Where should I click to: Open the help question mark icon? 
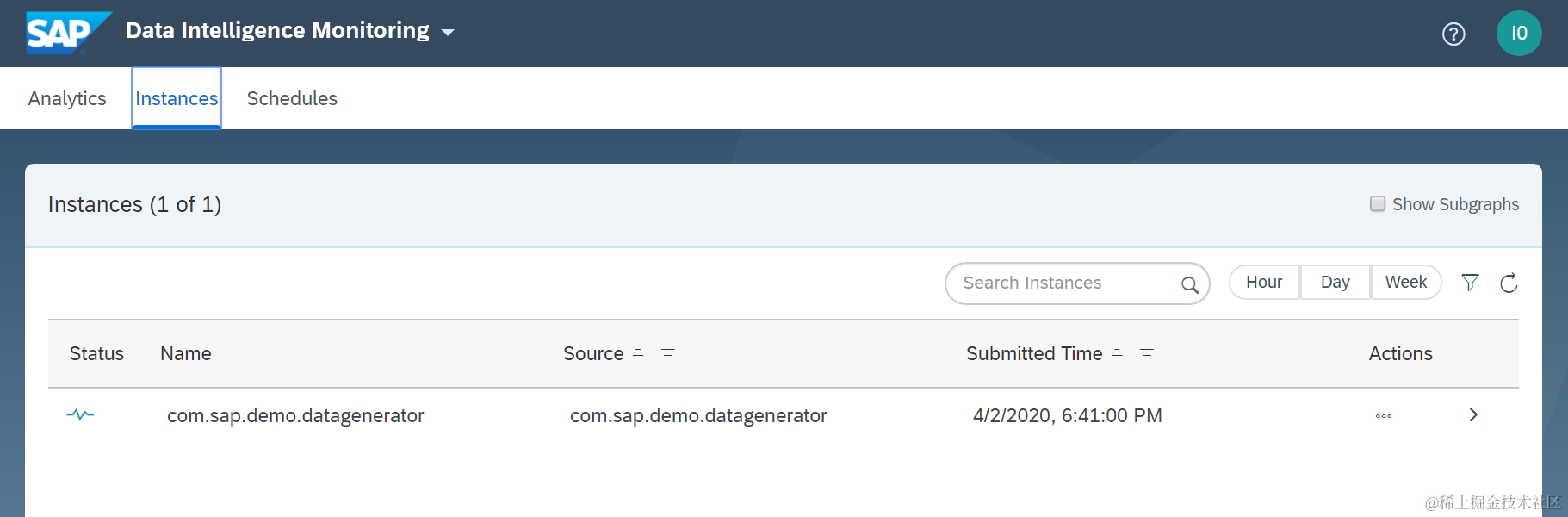coord(1453,34)
